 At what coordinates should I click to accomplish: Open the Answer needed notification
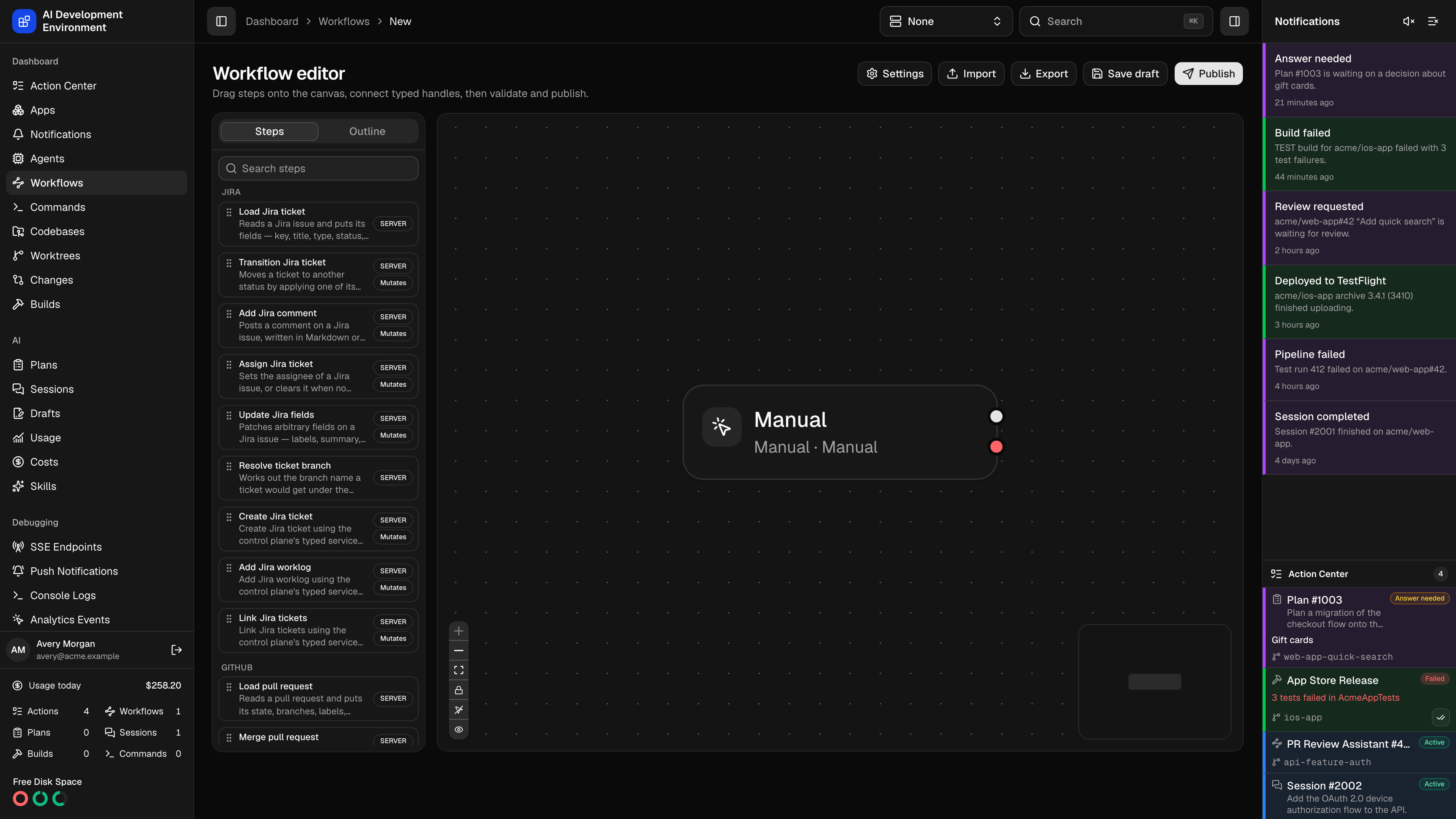point(1360,80)
